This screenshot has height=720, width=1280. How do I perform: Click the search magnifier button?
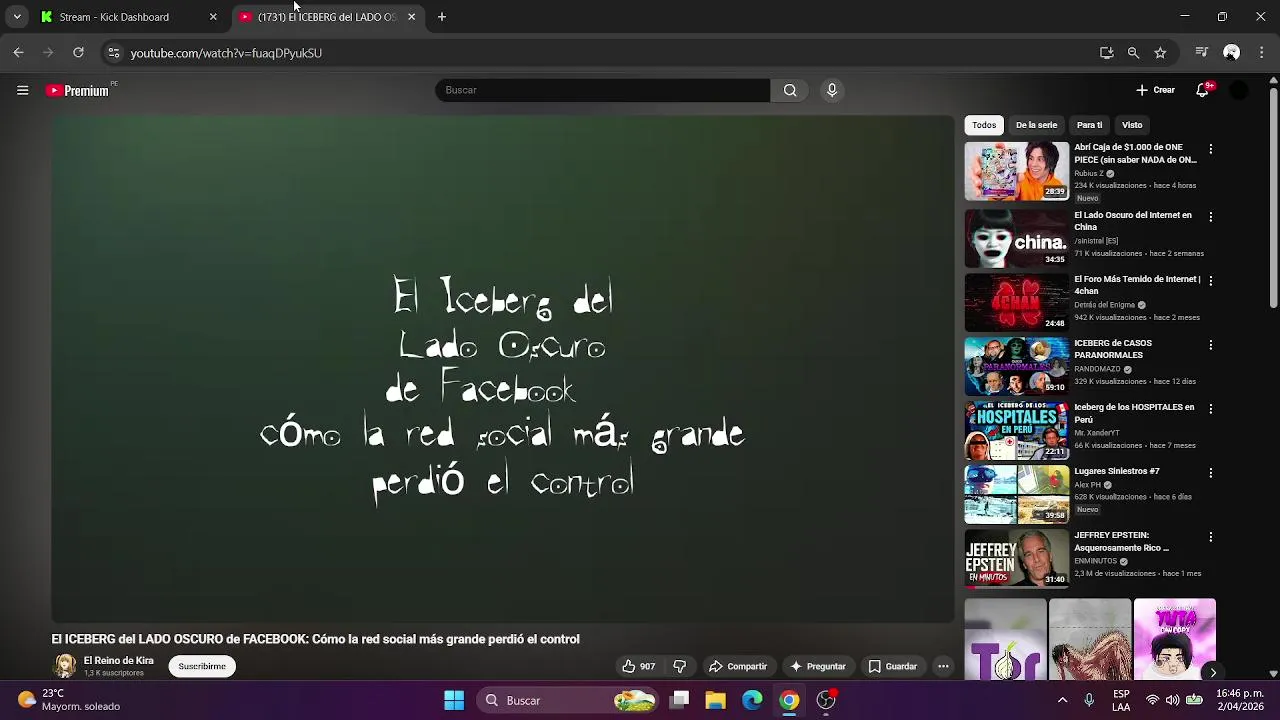coord(790,90)
